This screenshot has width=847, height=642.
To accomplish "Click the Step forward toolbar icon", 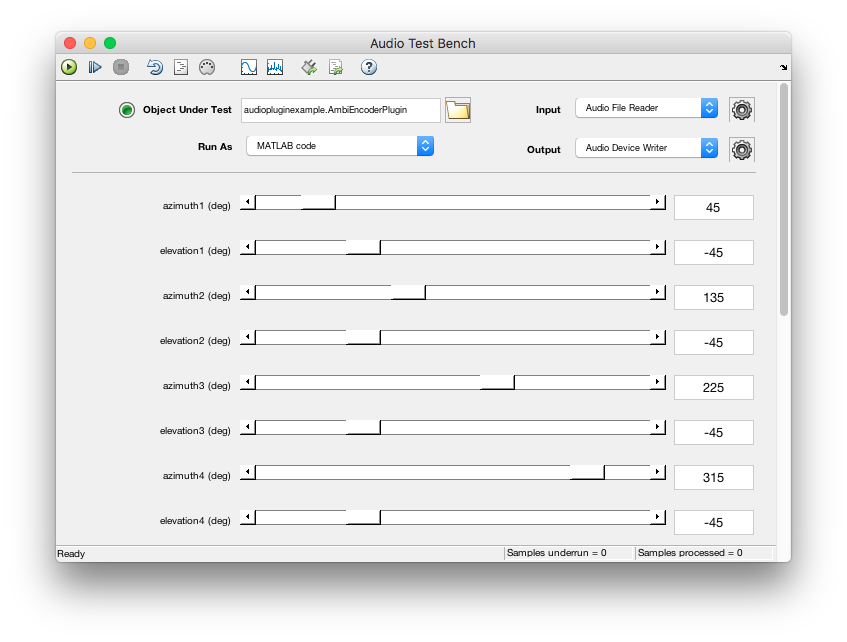I will pyautogui.click(x=95, y=67).
